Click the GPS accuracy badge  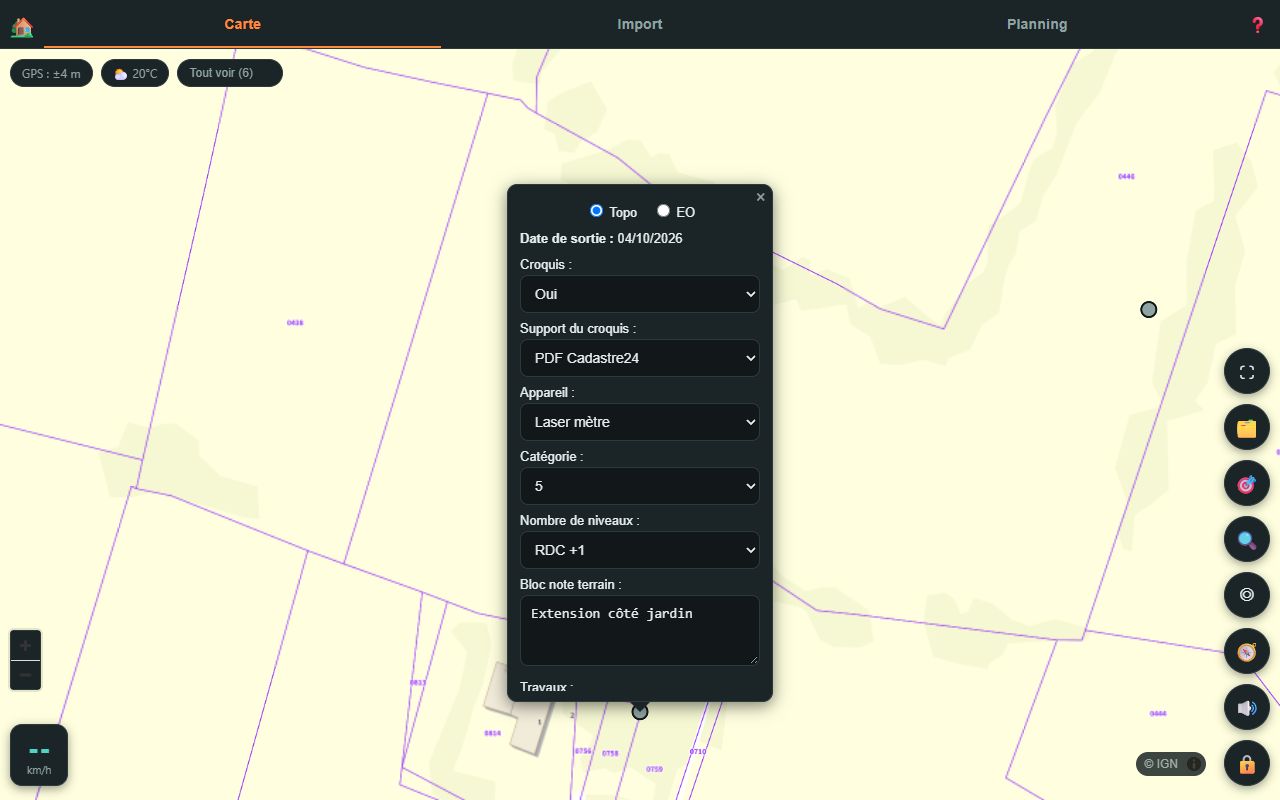52,73
